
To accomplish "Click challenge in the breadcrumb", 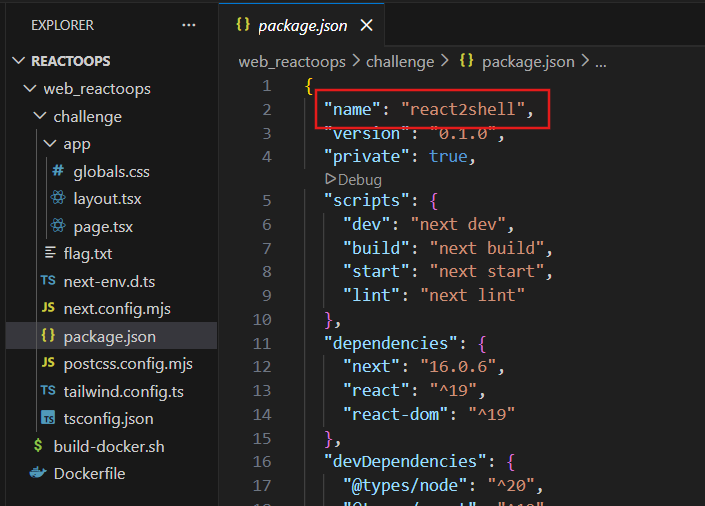I will [x=400, y=62].
